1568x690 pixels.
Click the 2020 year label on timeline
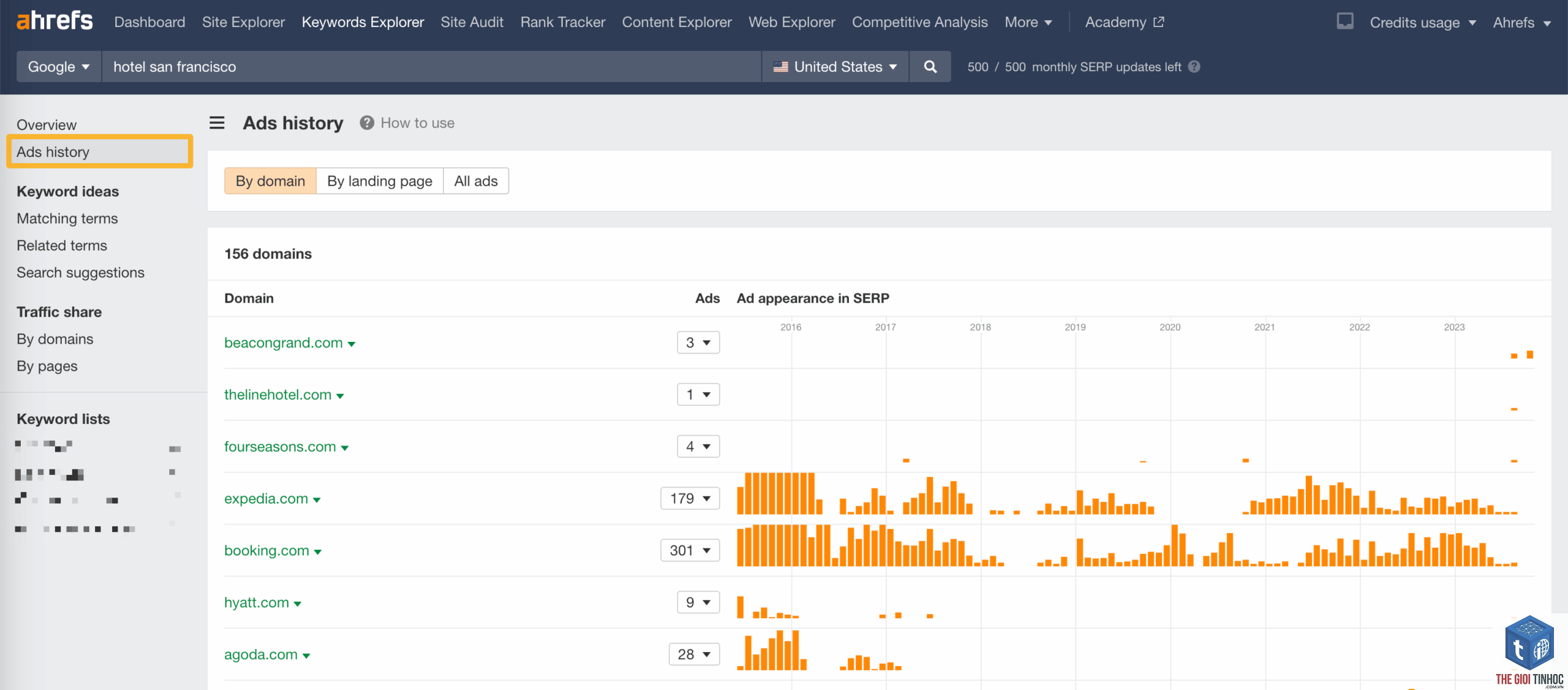click(x=1170, y=327)
